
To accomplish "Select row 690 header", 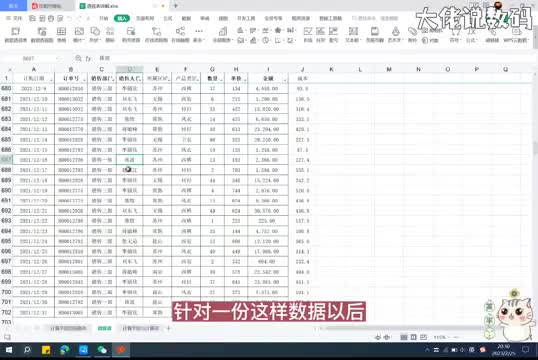I will 6,190.
